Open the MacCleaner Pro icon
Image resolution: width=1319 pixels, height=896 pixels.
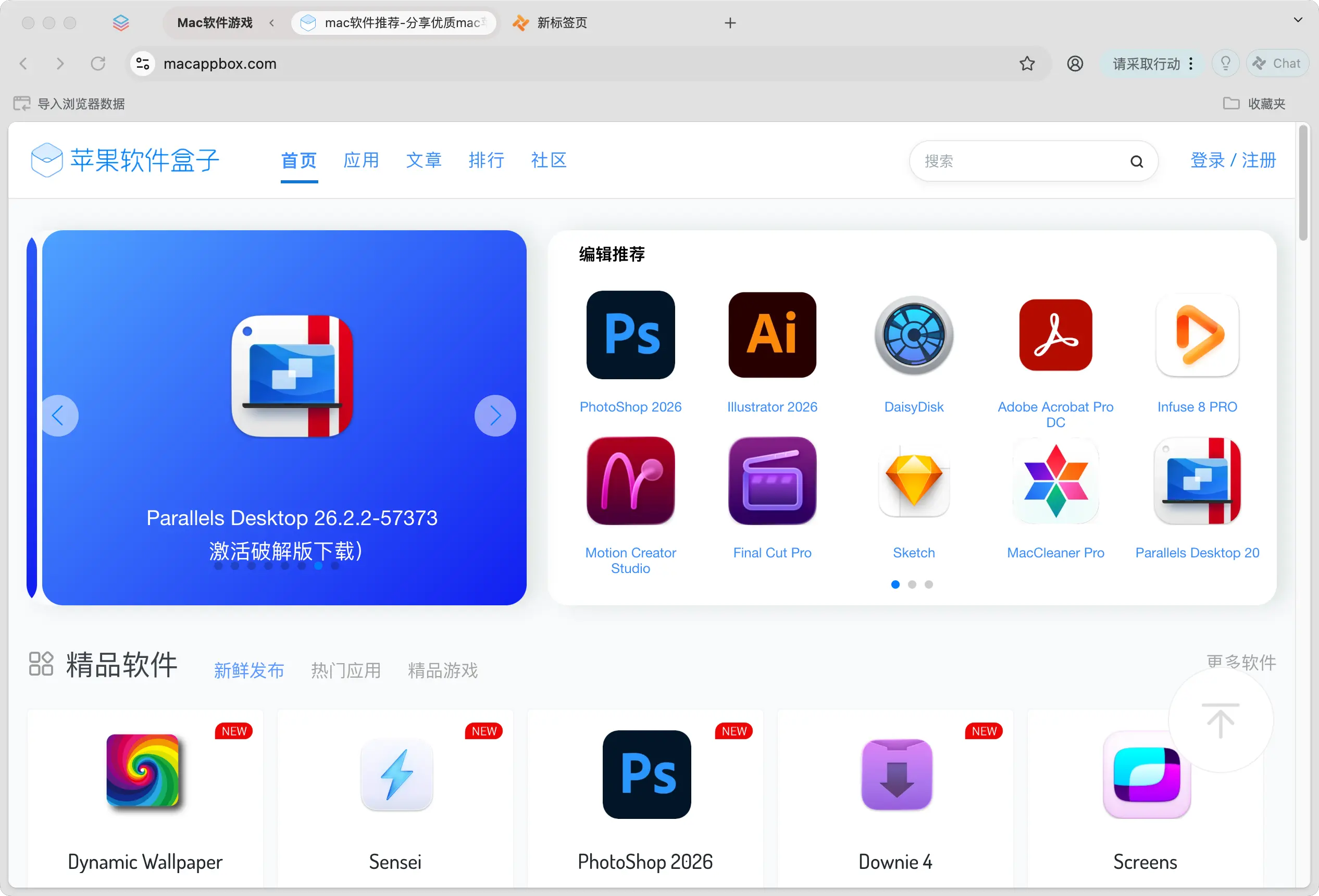1055,481
